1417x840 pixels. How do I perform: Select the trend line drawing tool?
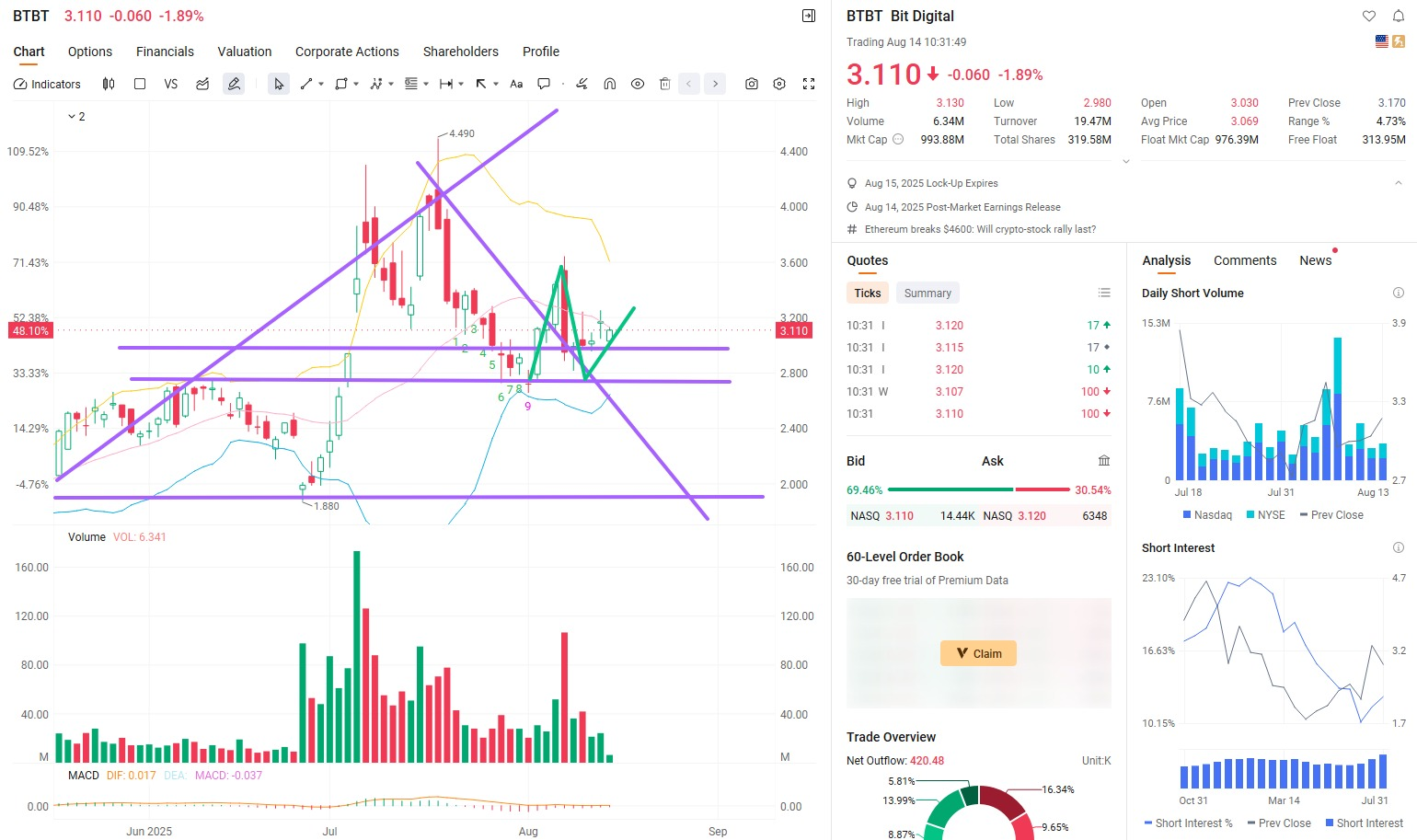[306, 84]
